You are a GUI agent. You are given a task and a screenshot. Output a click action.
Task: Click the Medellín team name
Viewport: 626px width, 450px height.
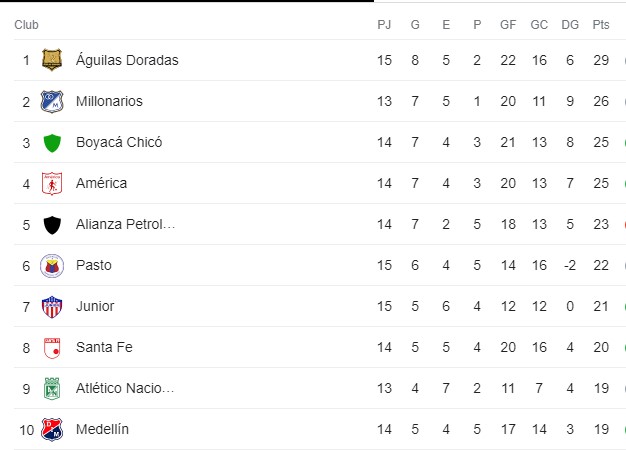tap(102, 429)
